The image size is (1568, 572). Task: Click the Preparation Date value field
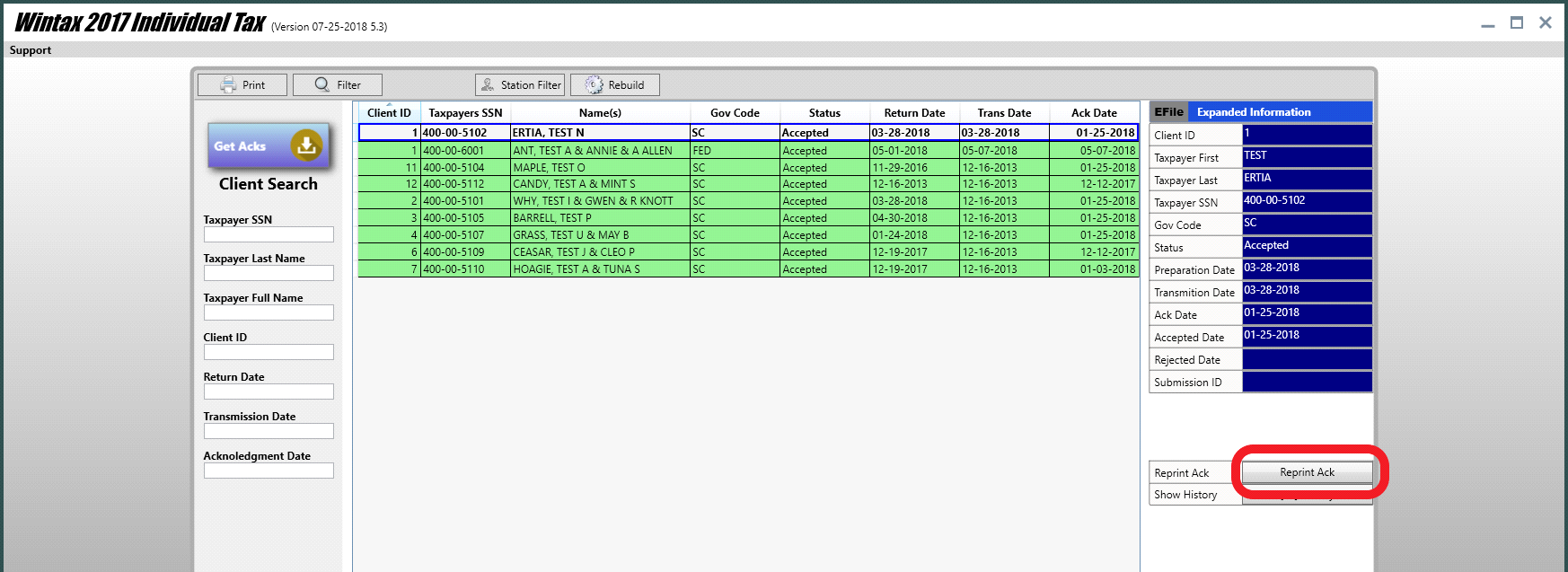(x=1307, y=269)
